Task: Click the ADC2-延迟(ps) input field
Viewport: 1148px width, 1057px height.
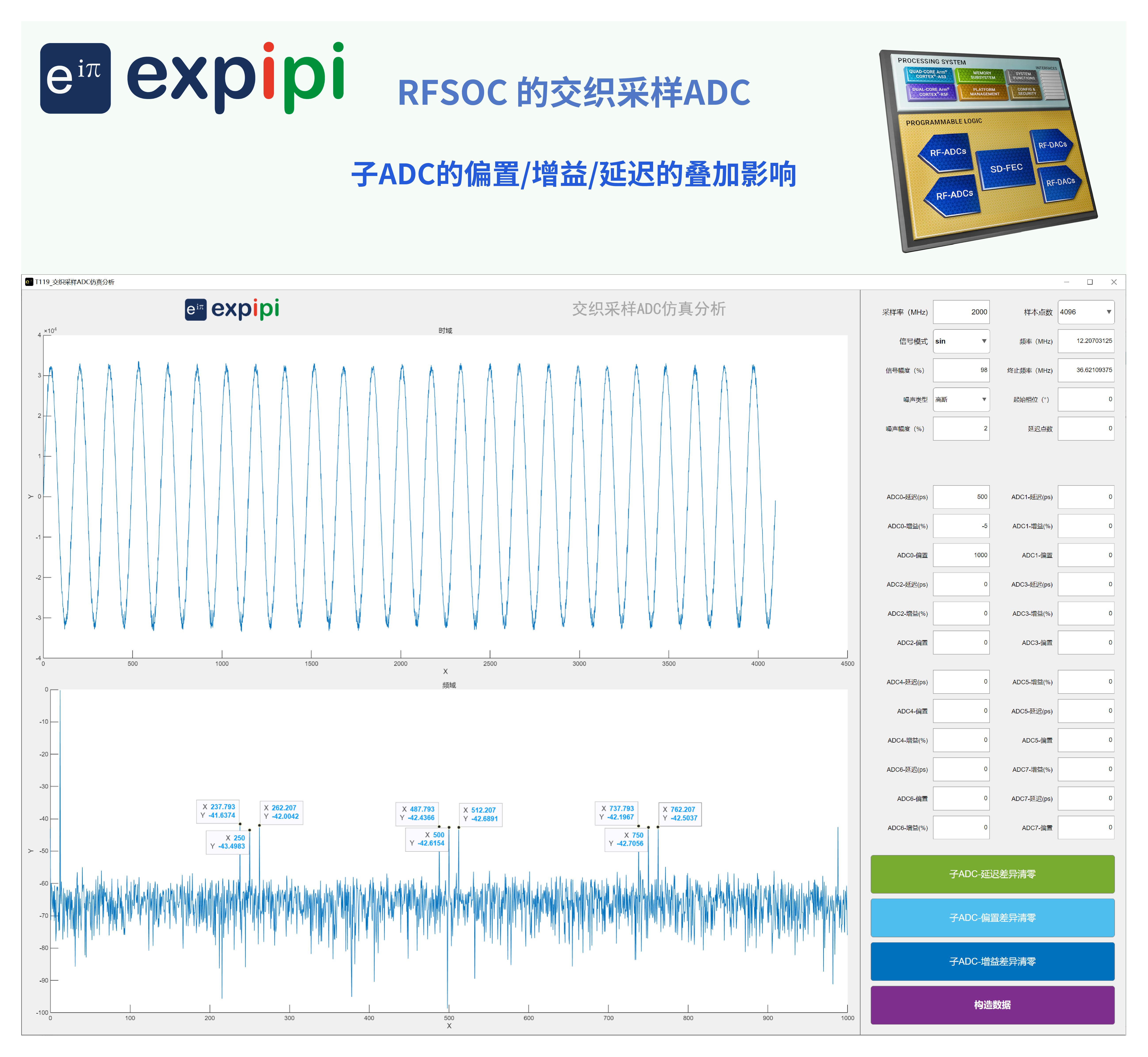Action: (961, 585)
